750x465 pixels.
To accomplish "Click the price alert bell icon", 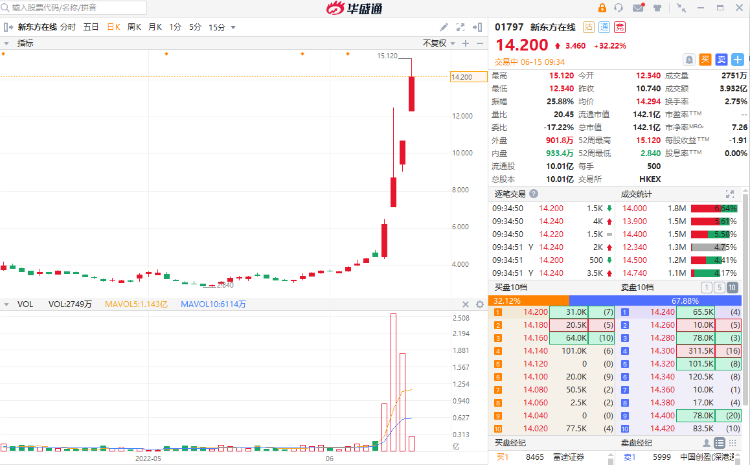I will 689,59.
